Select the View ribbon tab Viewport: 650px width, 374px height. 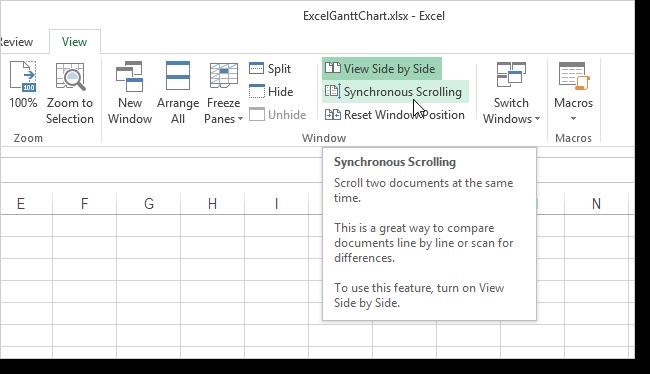[75, 42]
